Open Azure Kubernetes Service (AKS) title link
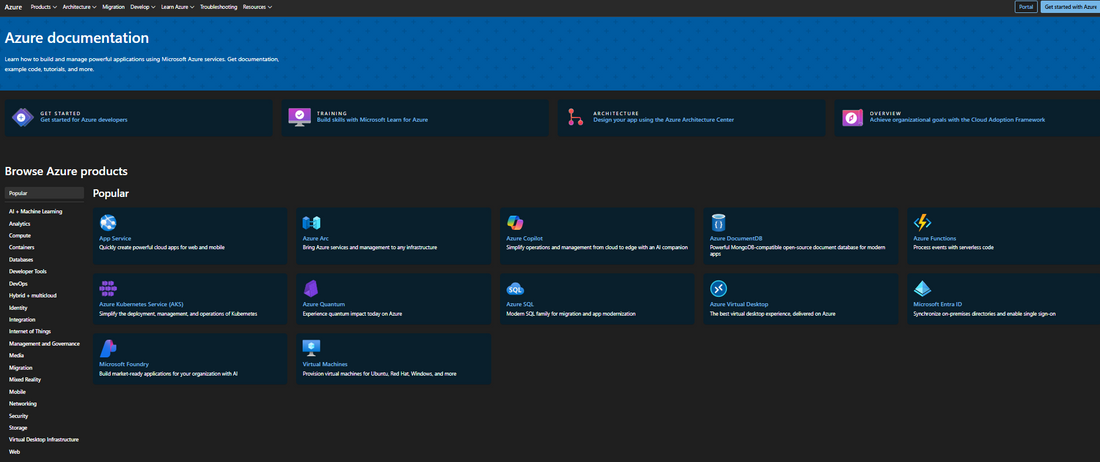 click(141, 305)
